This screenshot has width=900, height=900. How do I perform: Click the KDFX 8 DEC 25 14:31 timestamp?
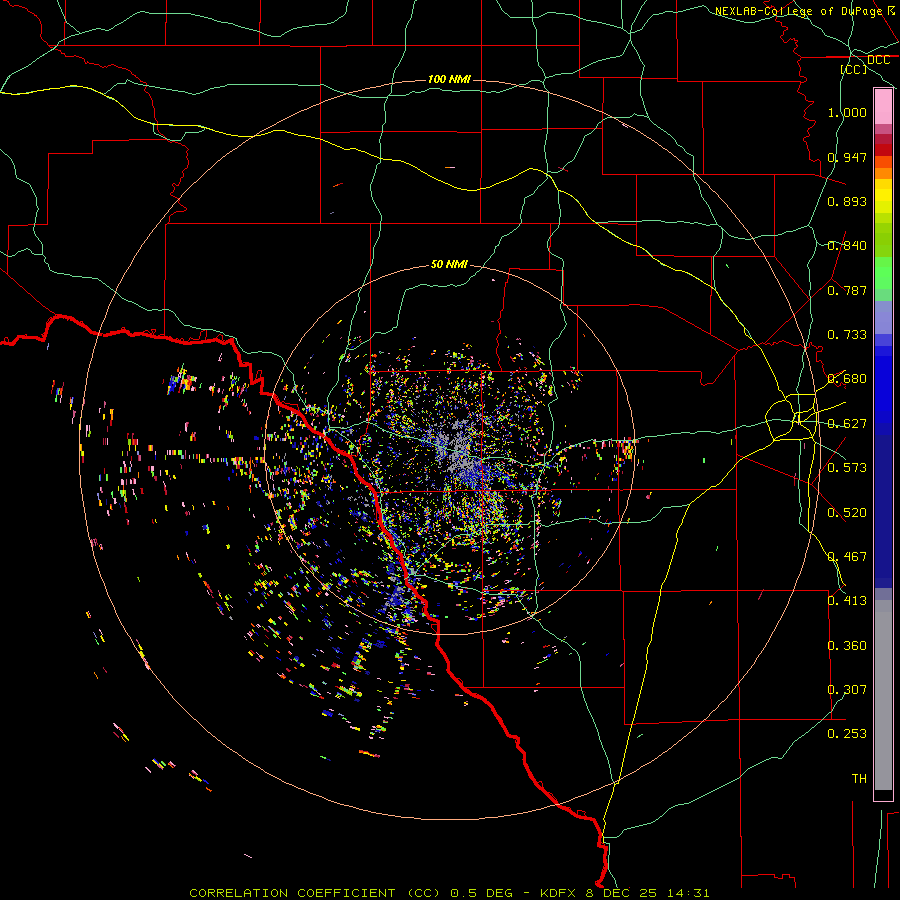coord(624,893)
